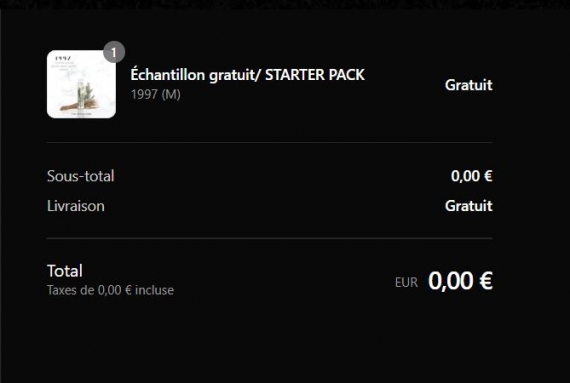Open the product thumbnail of the starter pack
The width and height of the screenshot is (570, 383).
tap(81, 84)
